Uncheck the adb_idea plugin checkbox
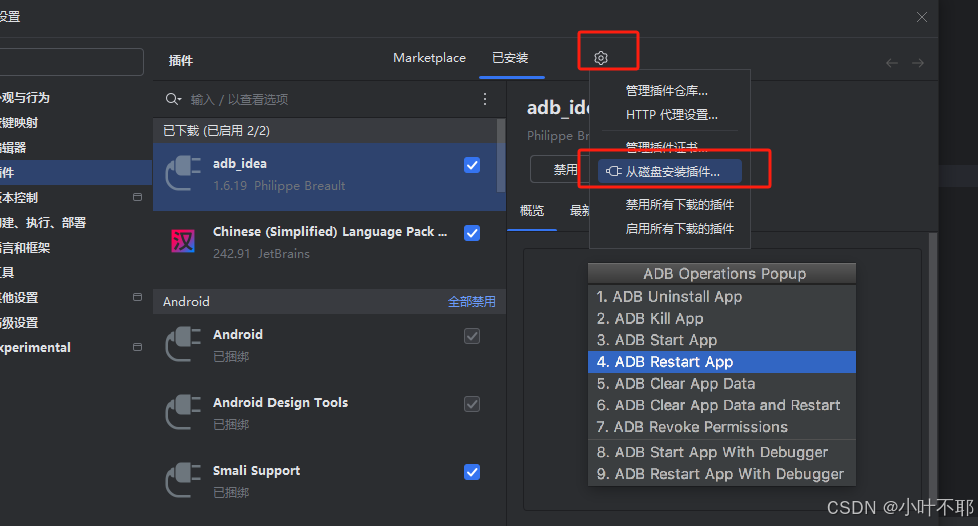The width and height of the screenshot is (978, 526). coord(472,165)
